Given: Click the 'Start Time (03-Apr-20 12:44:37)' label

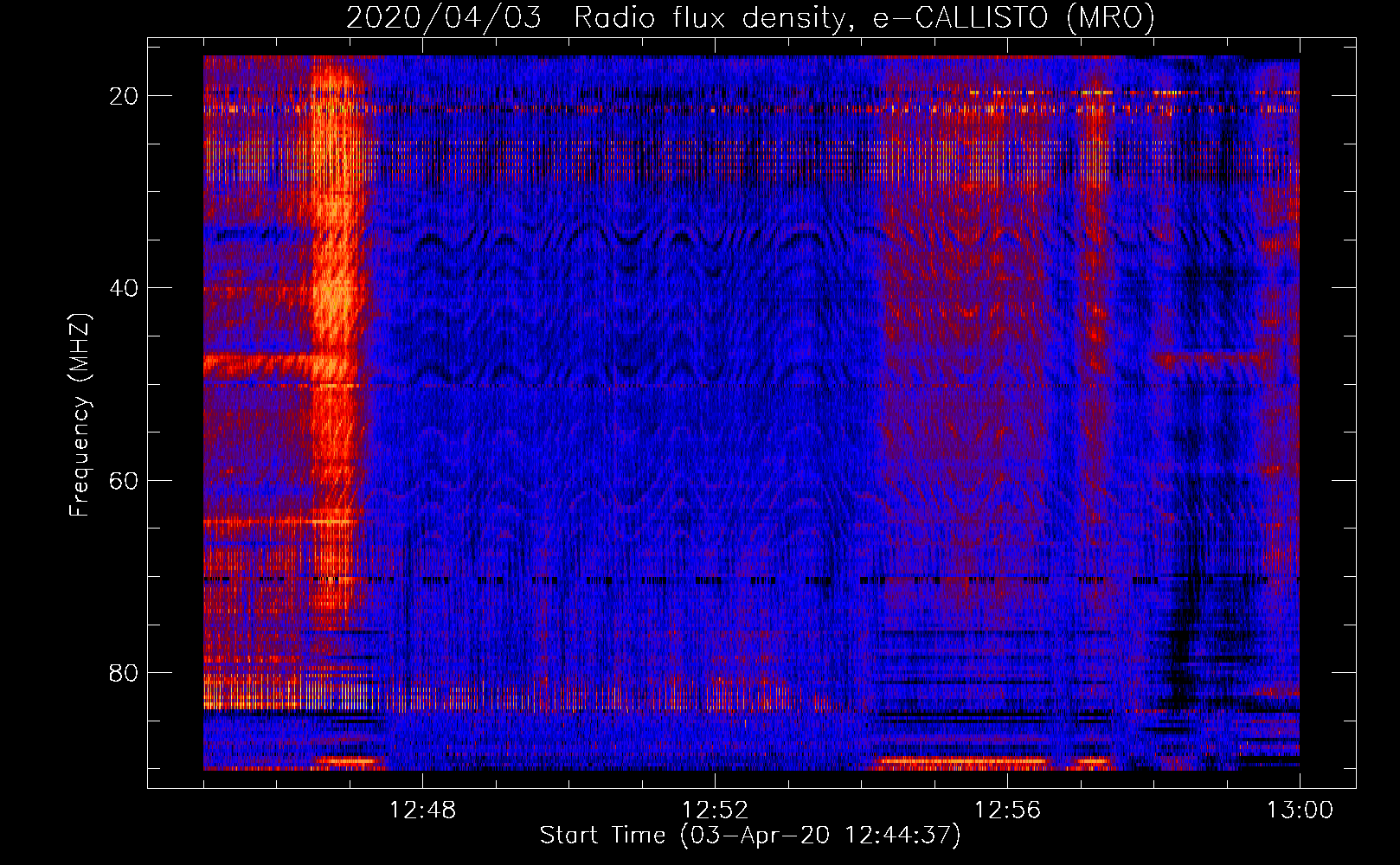Looking at the screenshot, I should tap(750, 836).
